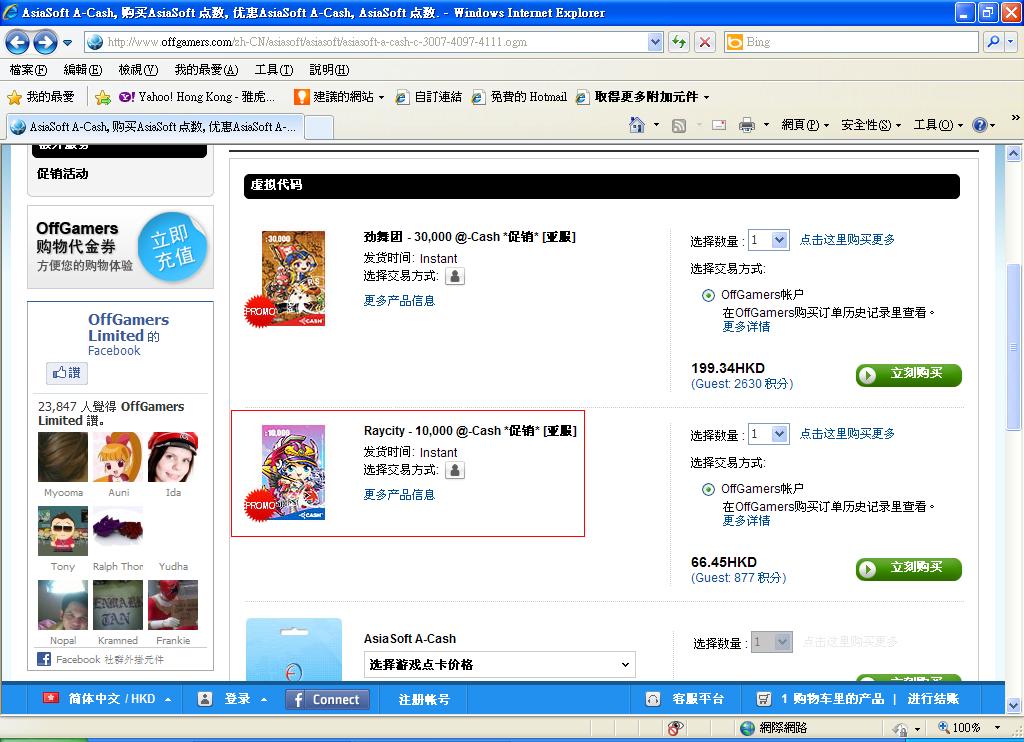Click 进行结账 checkout link

[x=933, y=699]
